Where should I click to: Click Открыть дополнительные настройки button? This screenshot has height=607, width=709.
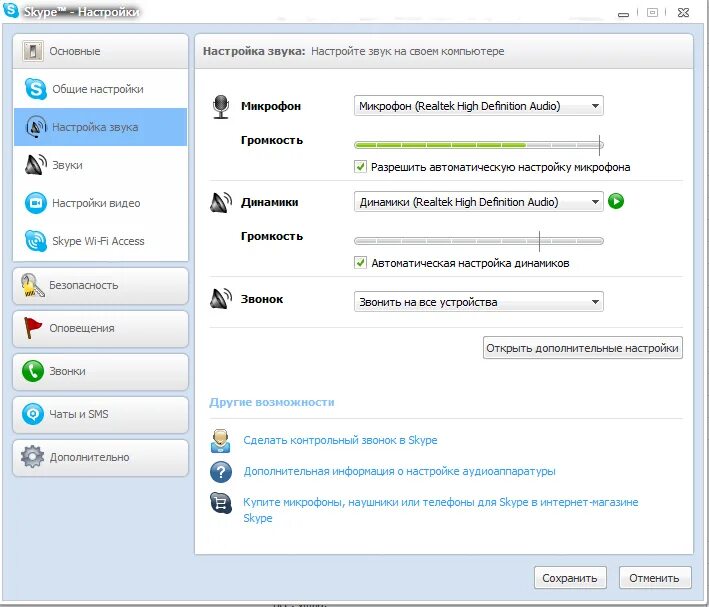[x=582, y=348]
